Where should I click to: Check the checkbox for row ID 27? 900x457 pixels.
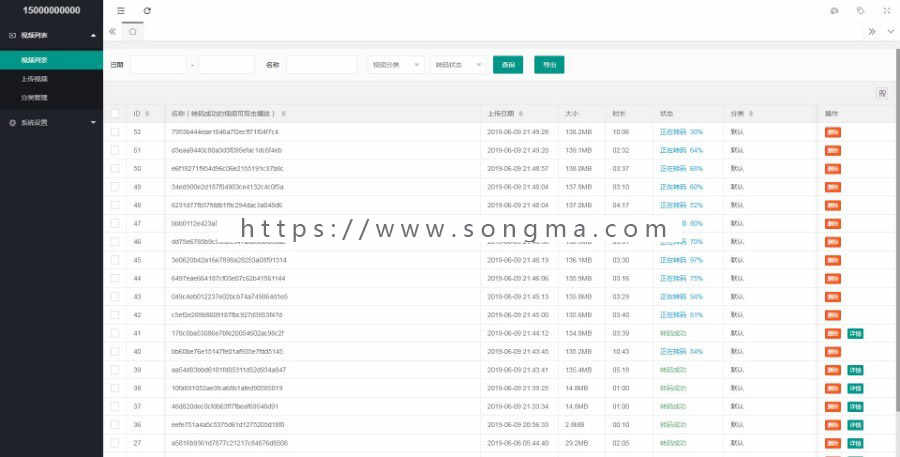(x=115, y=443)
